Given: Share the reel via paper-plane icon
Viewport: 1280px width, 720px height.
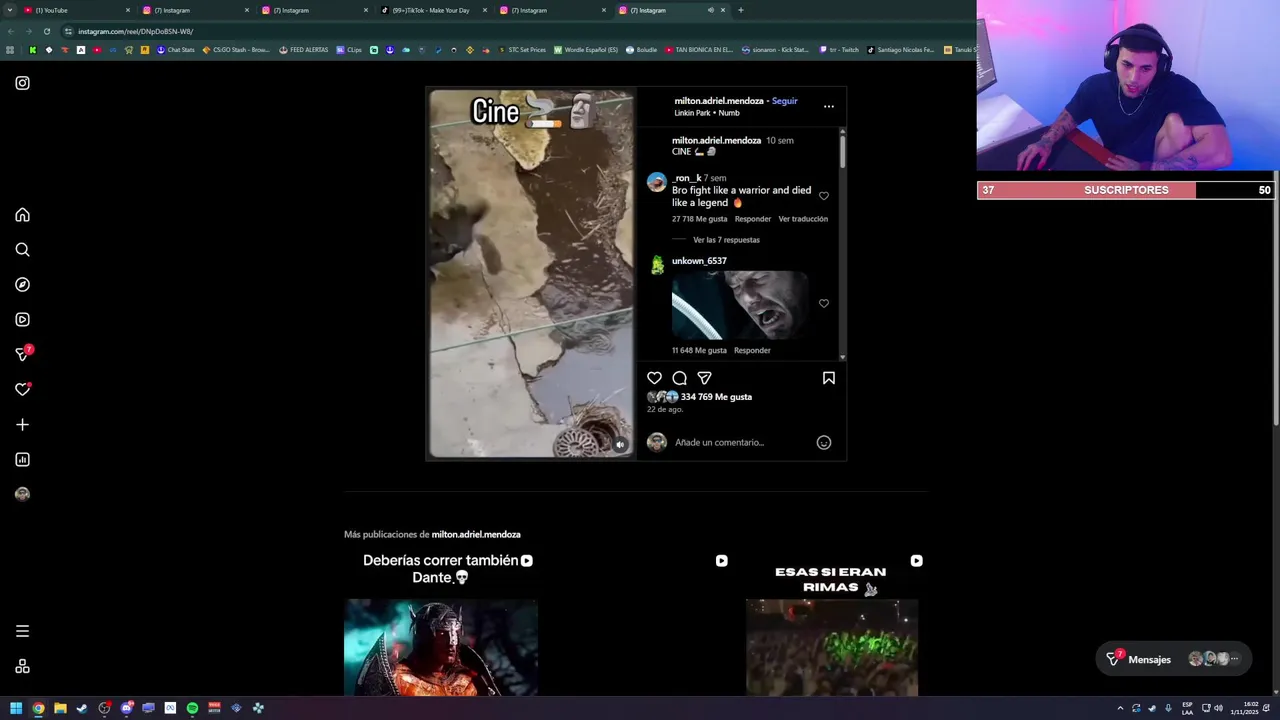Looking at the screenshot, I should 704,378.
